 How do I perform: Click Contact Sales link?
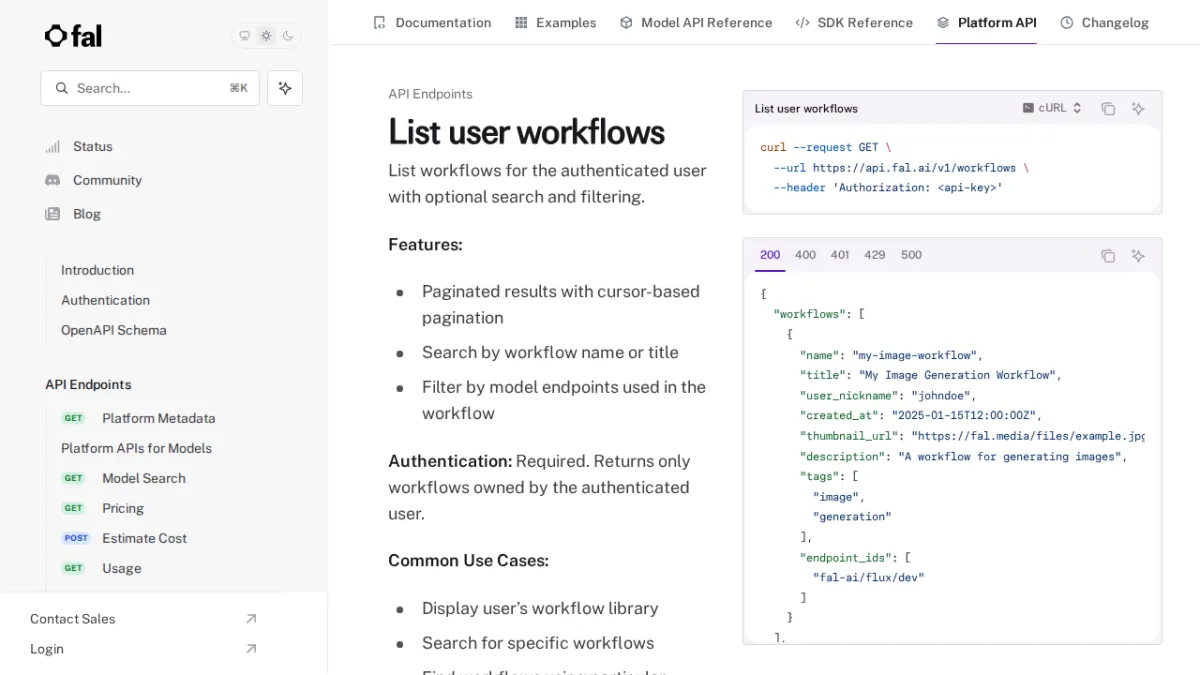point(72,619)
